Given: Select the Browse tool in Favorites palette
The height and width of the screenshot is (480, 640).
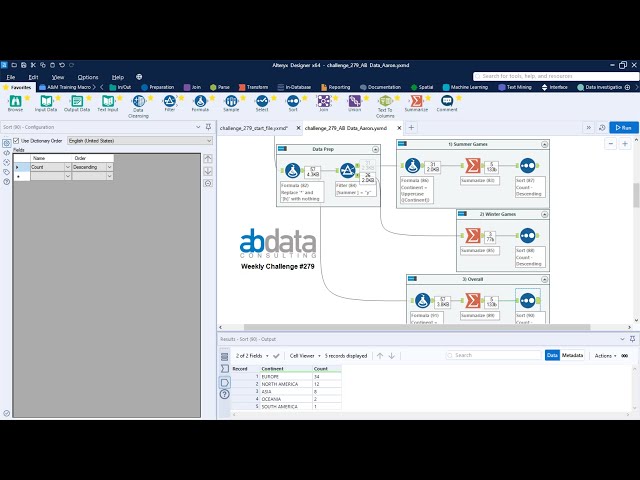Looking at the screenshot, I should [15, 101].
